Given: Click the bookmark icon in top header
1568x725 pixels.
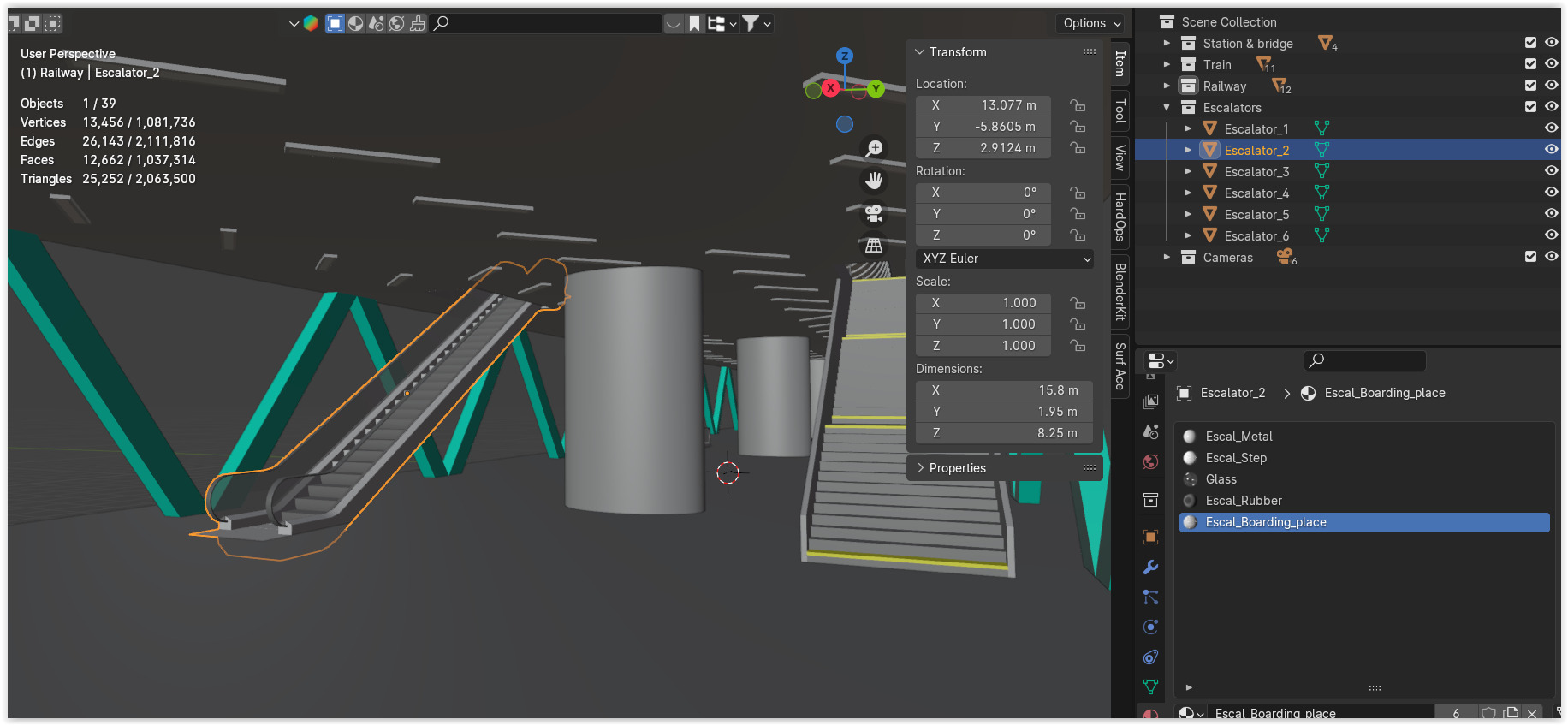Looking at the screenshot, I should (x=694, y=23).
